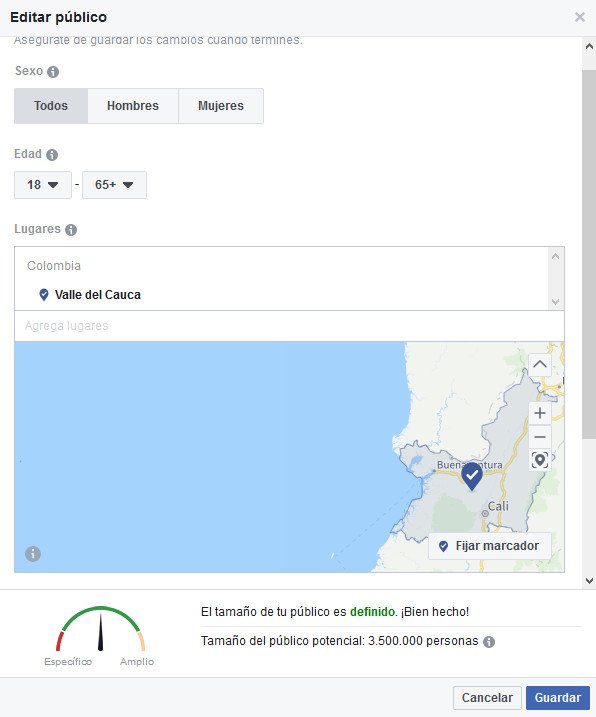Click the Cali city label on map
Image resolution: width=596 pixels, height=717 pixels.
coord(498,506)
